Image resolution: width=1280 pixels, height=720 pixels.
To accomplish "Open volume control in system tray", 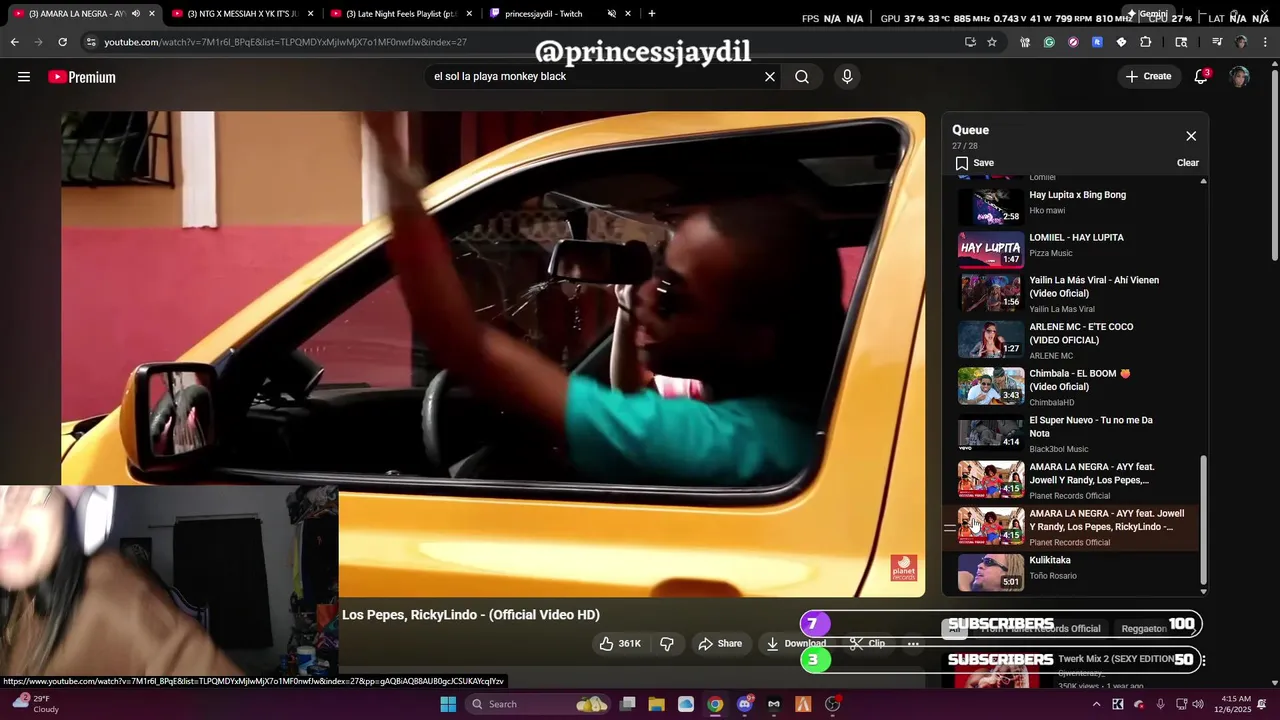I will coord(1198,704).
